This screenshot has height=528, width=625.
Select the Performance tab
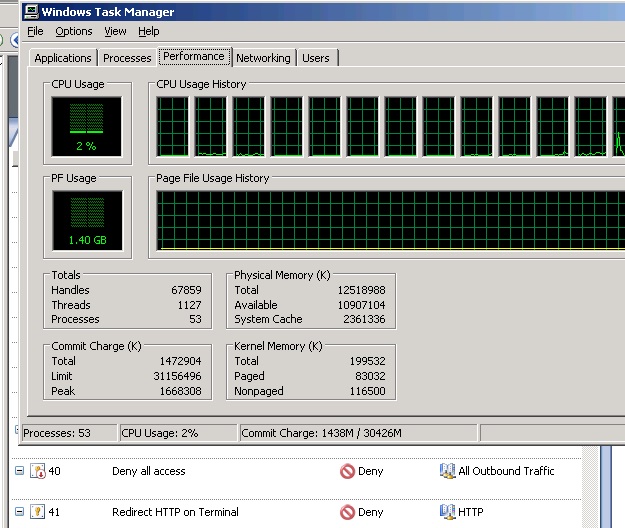coord(194,56)
